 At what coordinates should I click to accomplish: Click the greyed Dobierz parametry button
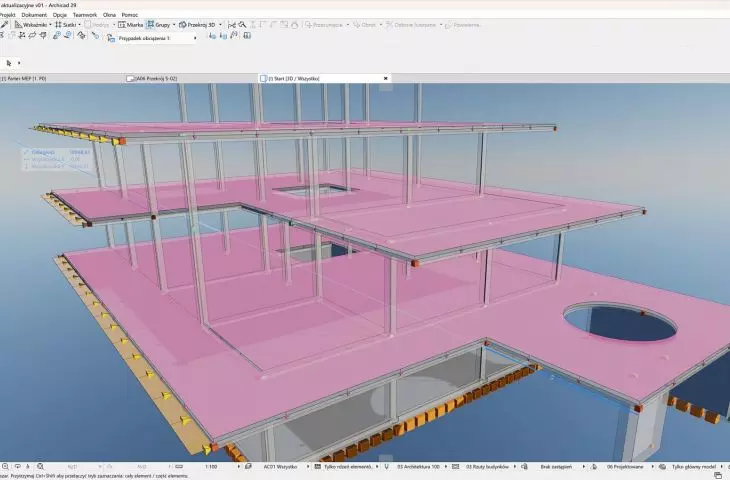[x=411, y=25]
